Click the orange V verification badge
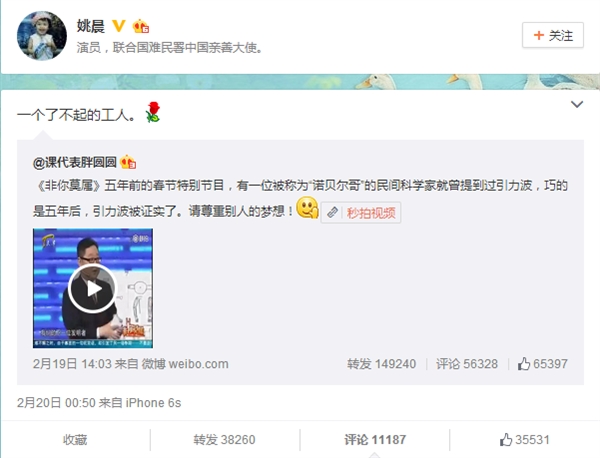Image resolution: width=600 pixels, height=458 pixels. [x=118, y=26]
